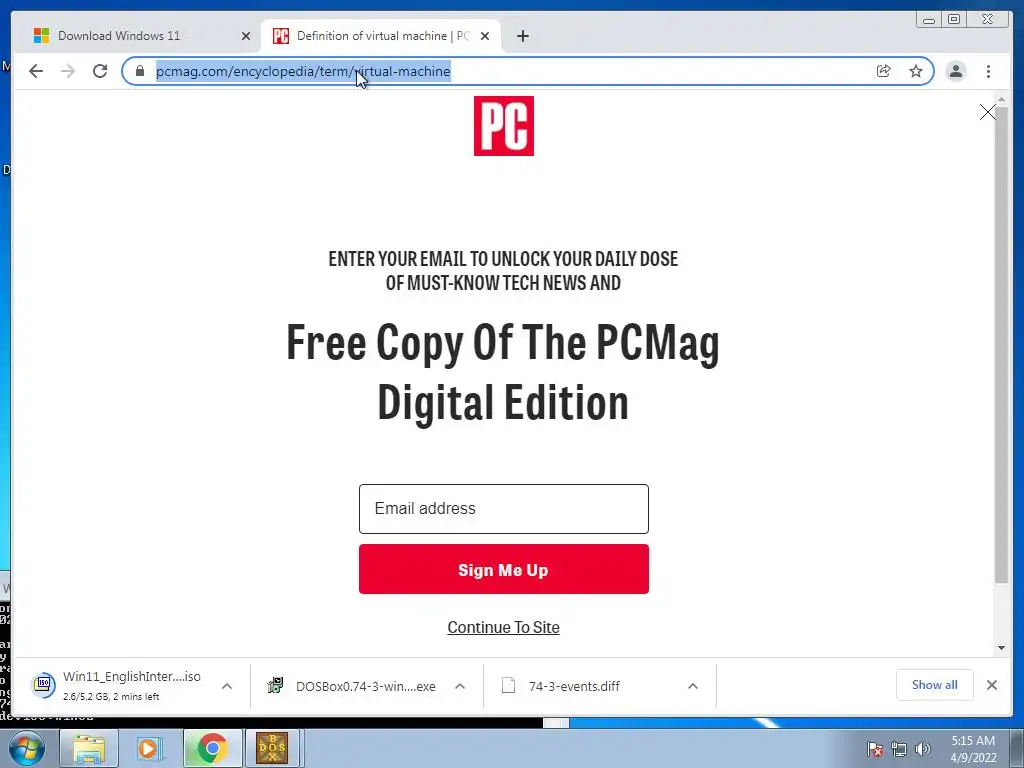View site information via the lock icon
The height and width of the screenshot is (768, 1024).
pyautogui.click(x=140, y=71)
